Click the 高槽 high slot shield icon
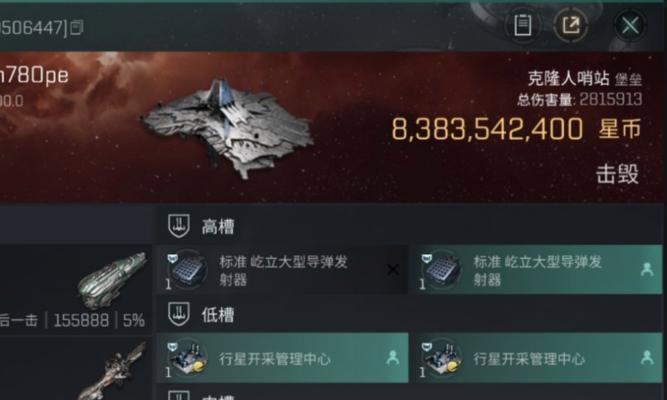 coord(179,226)
